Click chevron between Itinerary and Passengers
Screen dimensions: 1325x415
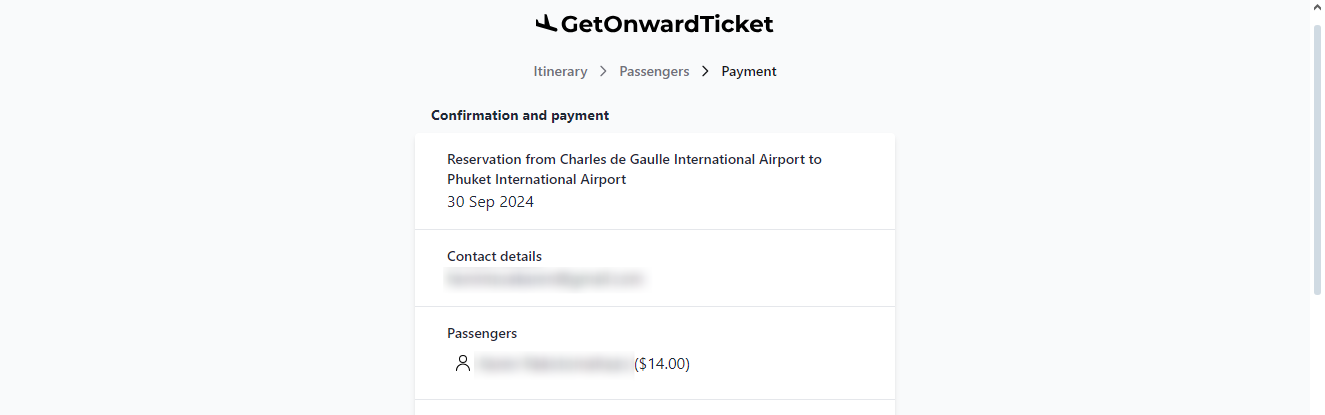pos(604,71)
